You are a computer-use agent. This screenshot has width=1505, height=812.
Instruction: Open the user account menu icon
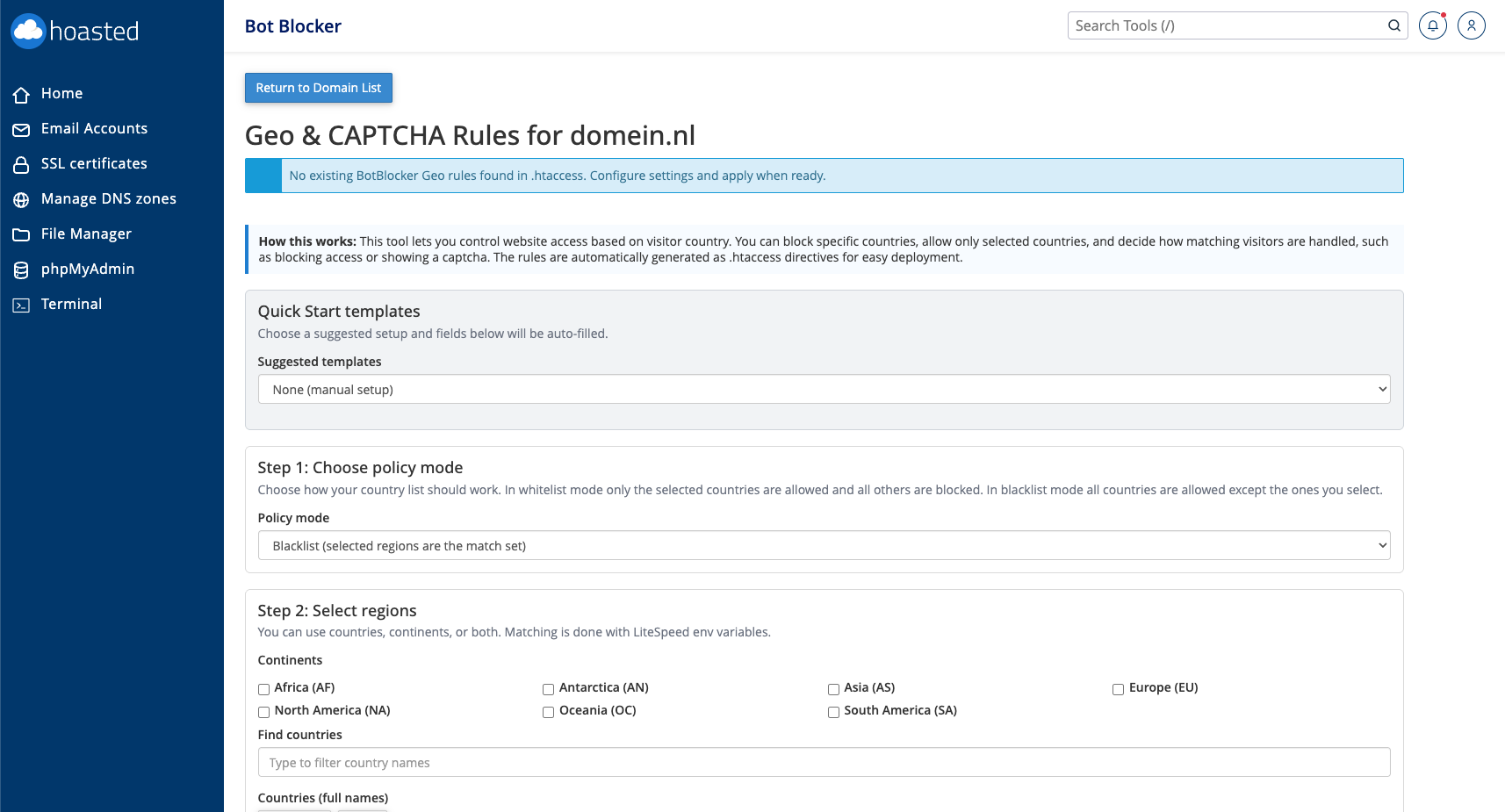(x=1472, y=25)
